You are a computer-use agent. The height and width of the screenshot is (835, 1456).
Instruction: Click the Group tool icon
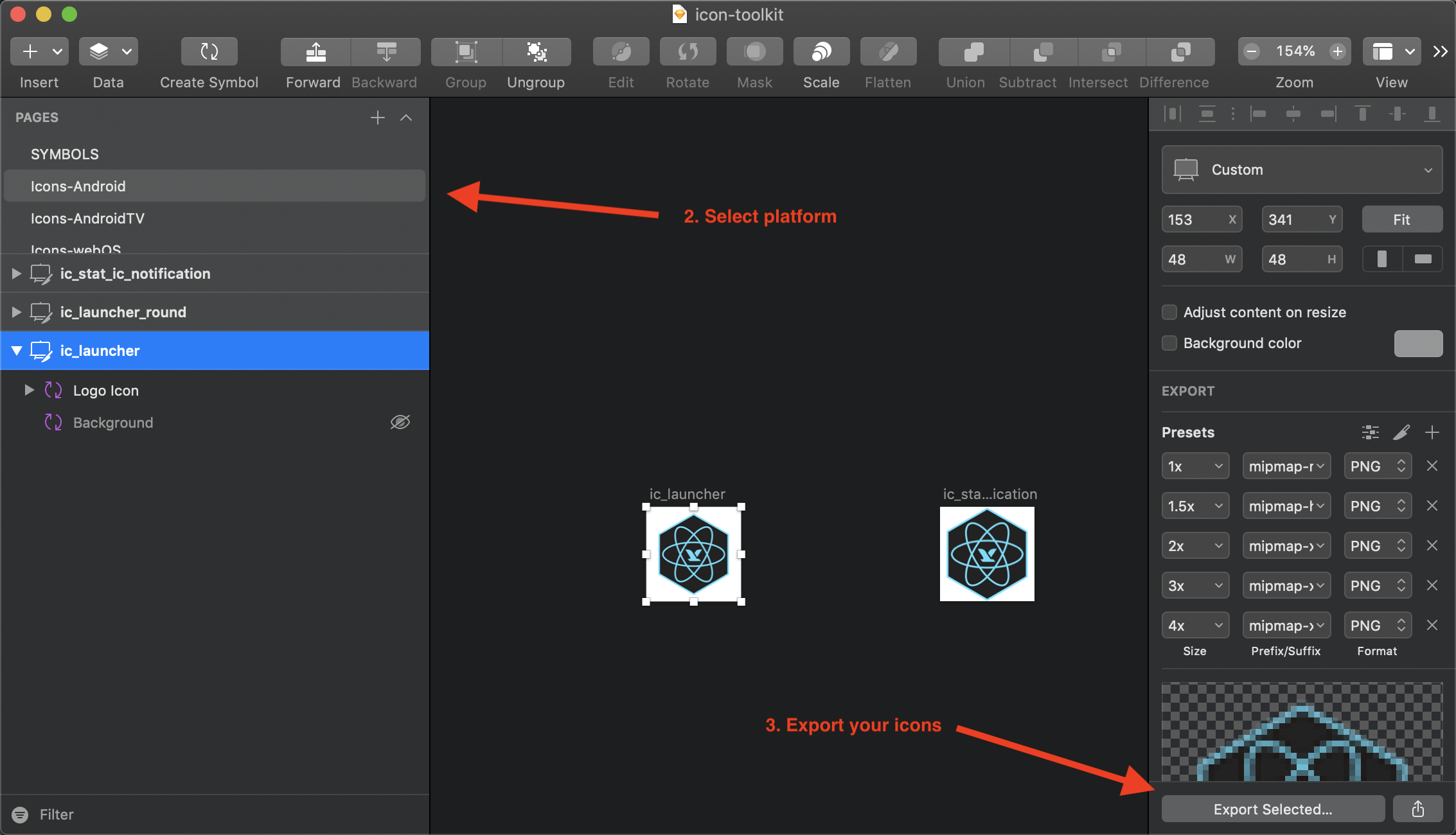pos(466,51)
